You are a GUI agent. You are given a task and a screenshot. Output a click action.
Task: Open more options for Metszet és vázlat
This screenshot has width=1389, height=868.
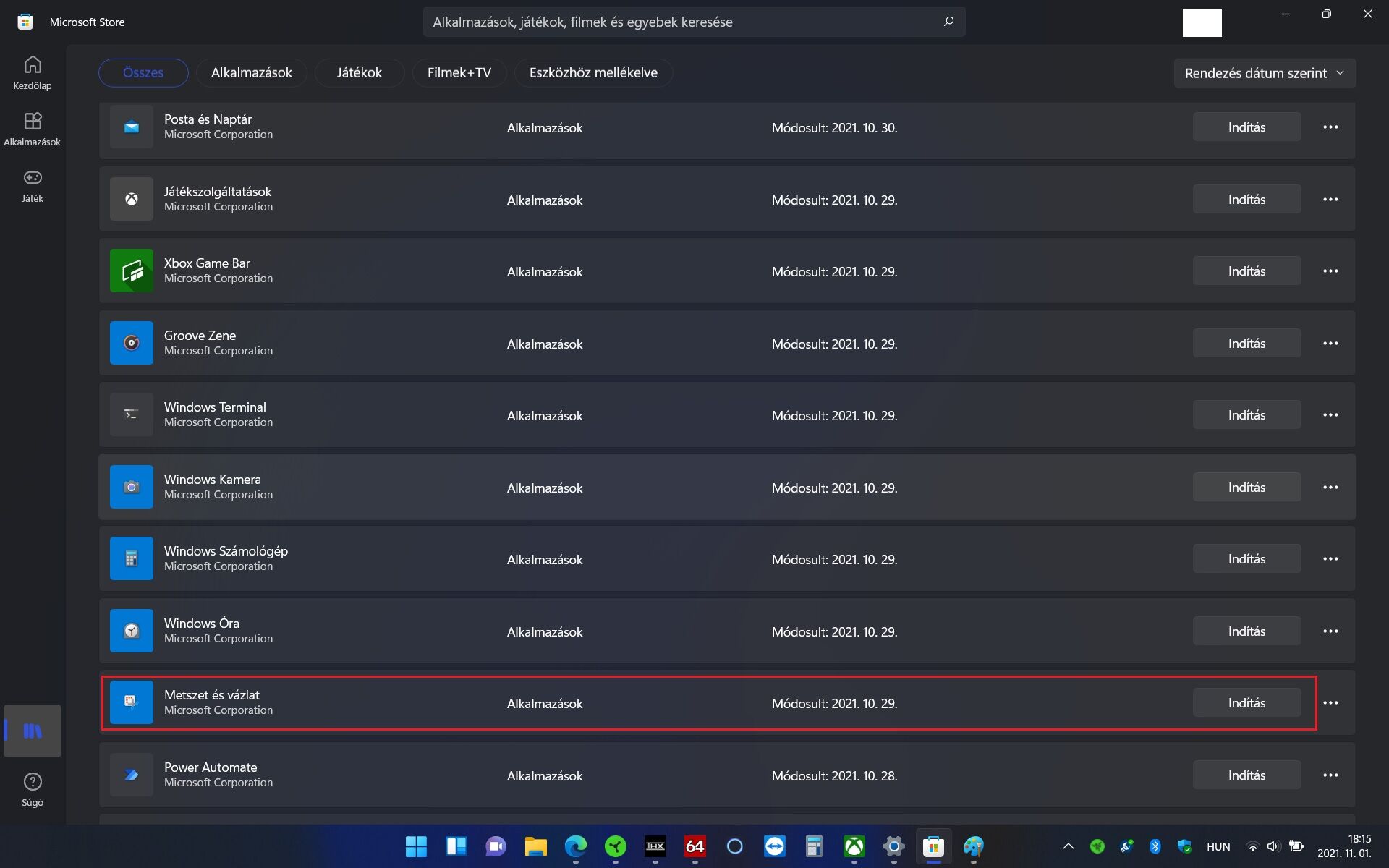click(x=1330, y=702)
